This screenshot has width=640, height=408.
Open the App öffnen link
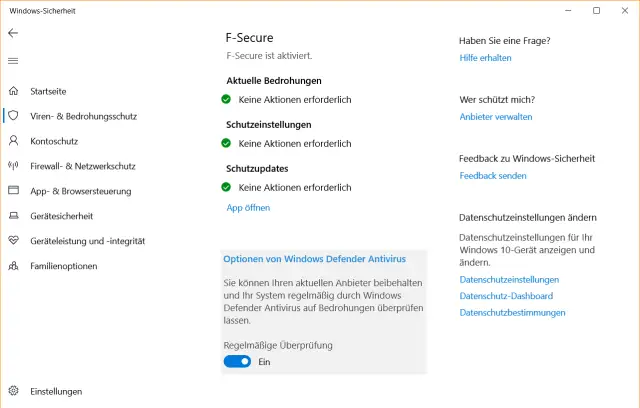pos(248,208)
